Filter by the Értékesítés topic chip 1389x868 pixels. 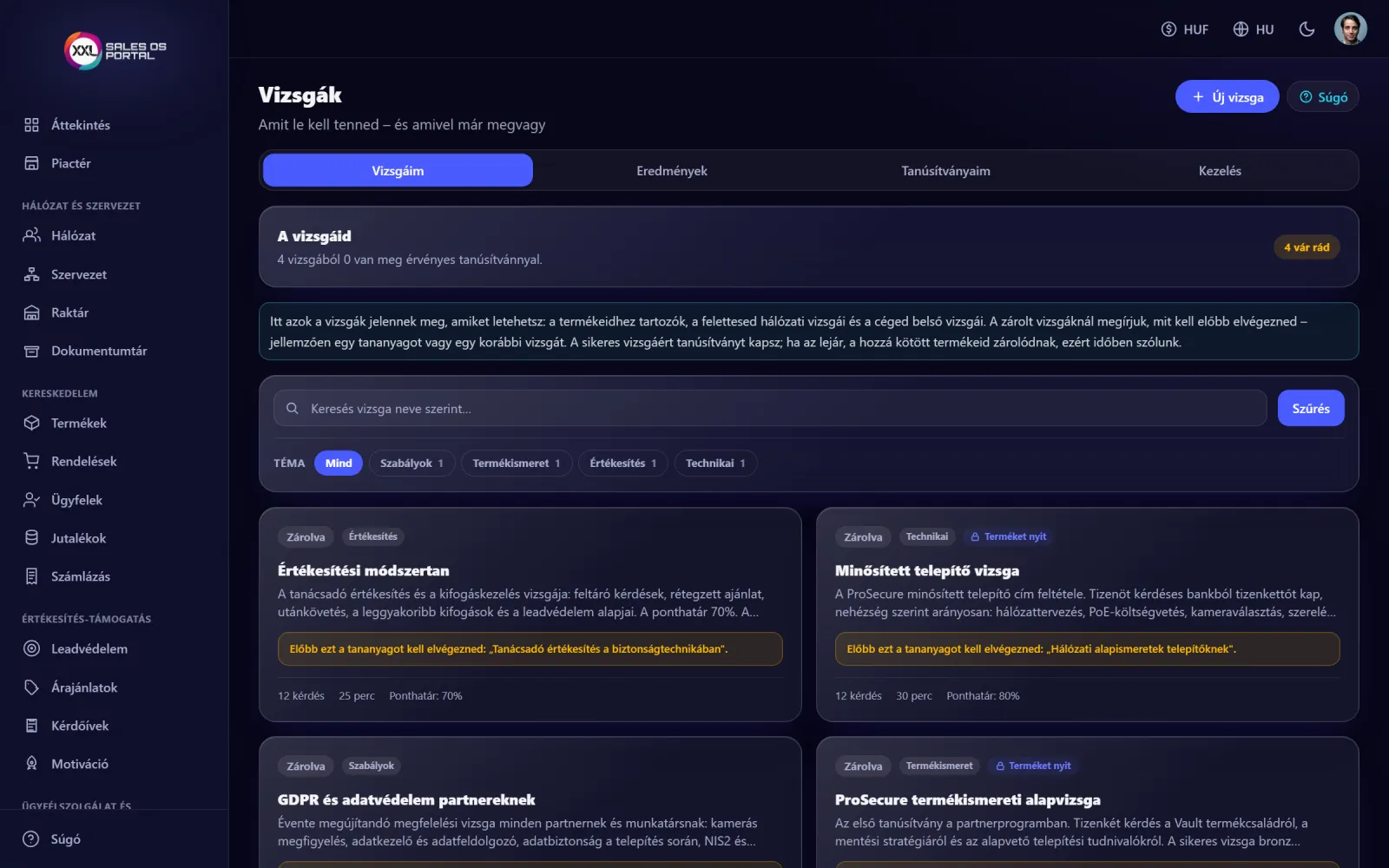click(x=623, y=463)
